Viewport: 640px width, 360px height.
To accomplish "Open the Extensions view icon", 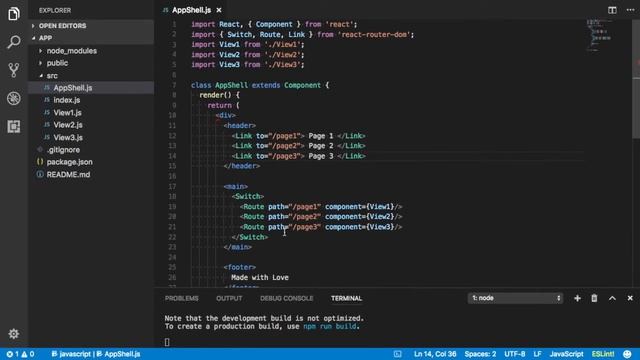I will (x=13, y=127).
